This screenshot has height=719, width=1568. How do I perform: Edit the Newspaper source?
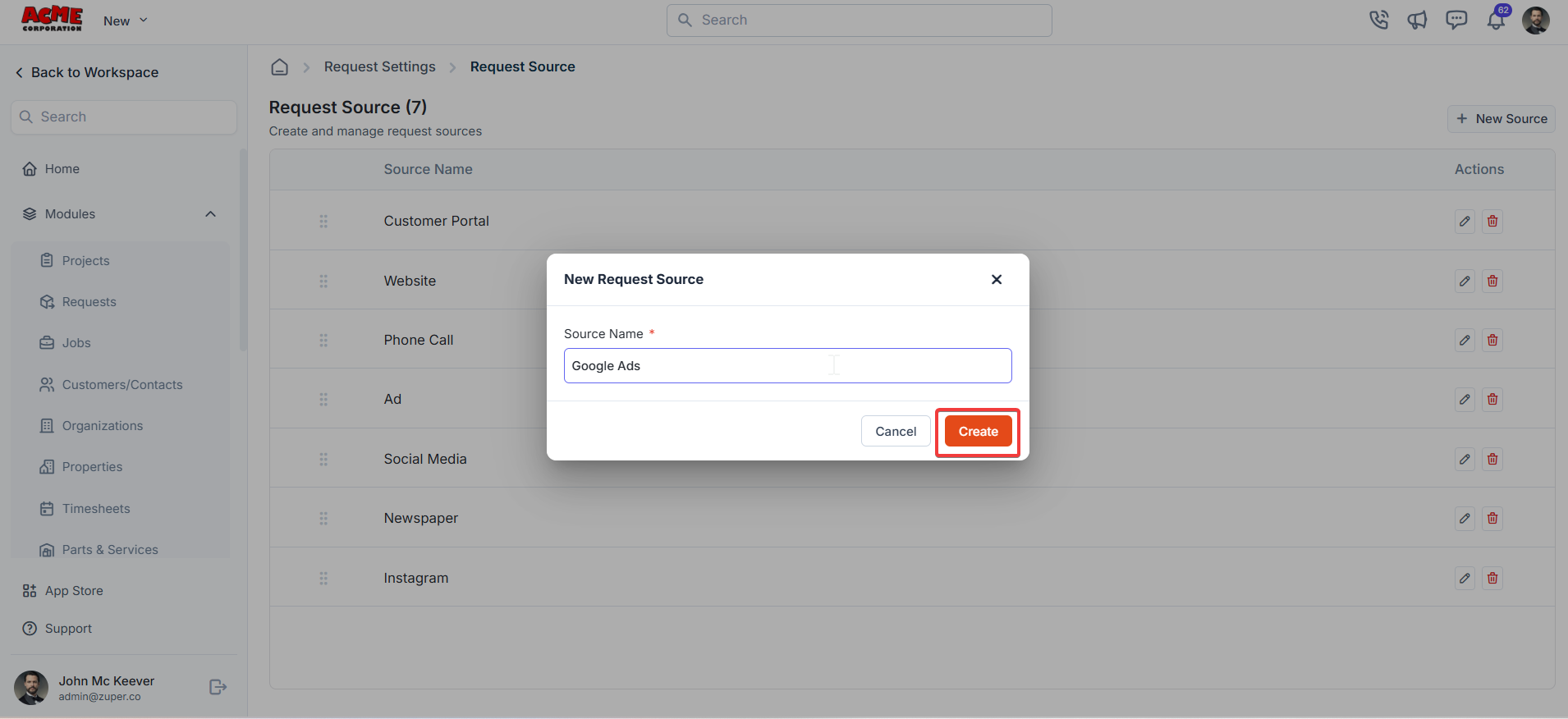[1465, 519]
